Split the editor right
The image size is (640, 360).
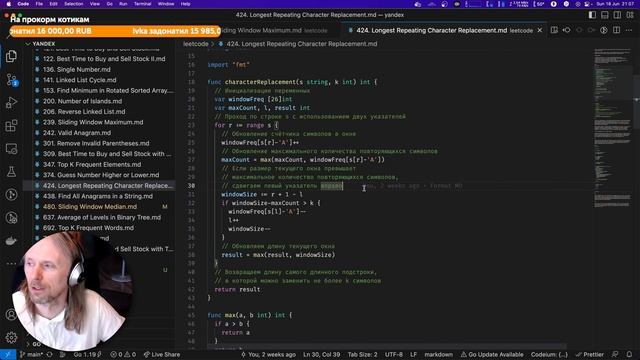click(x=616, y=30)
